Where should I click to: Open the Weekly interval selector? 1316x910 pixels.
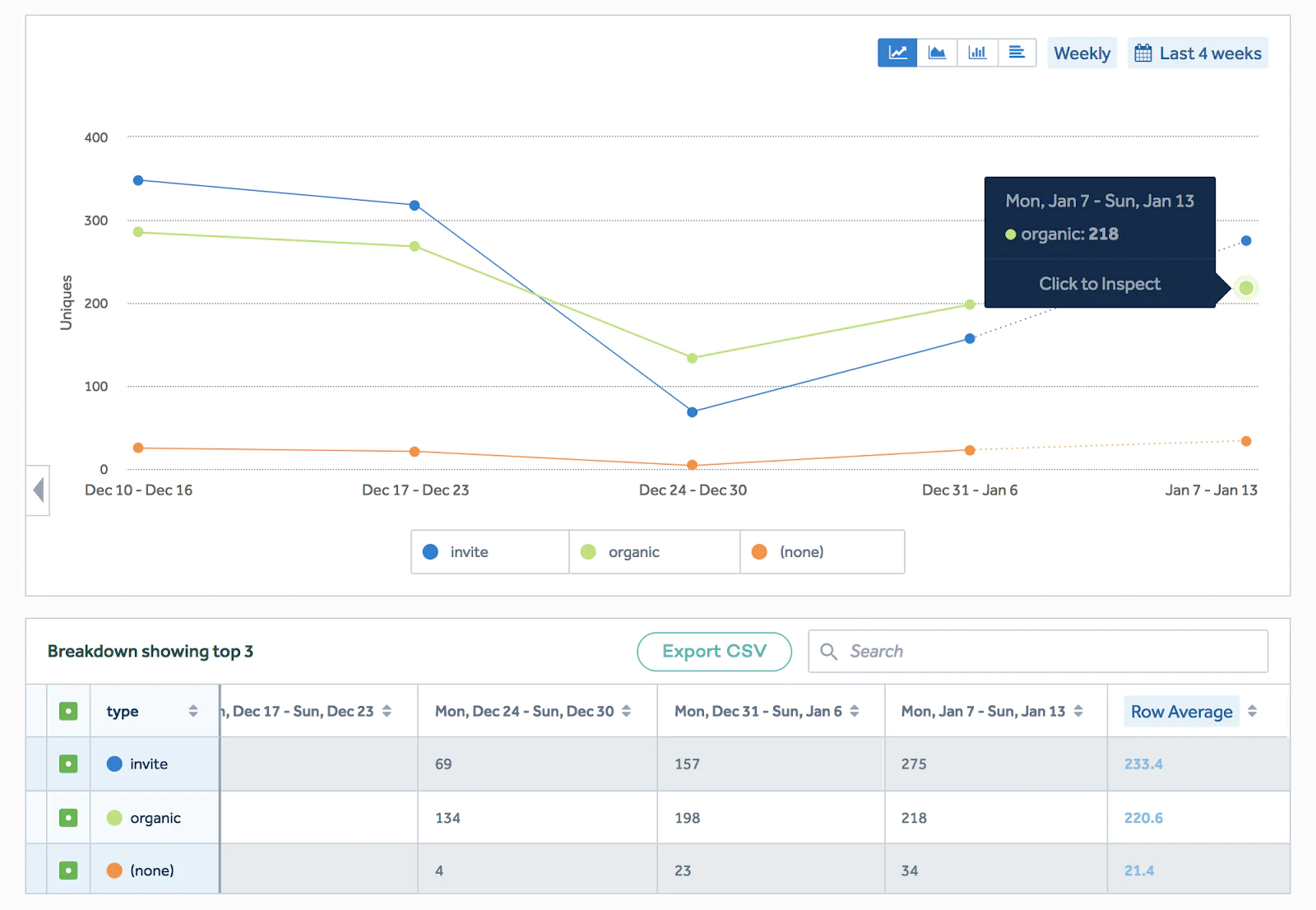click(1082, 52)
